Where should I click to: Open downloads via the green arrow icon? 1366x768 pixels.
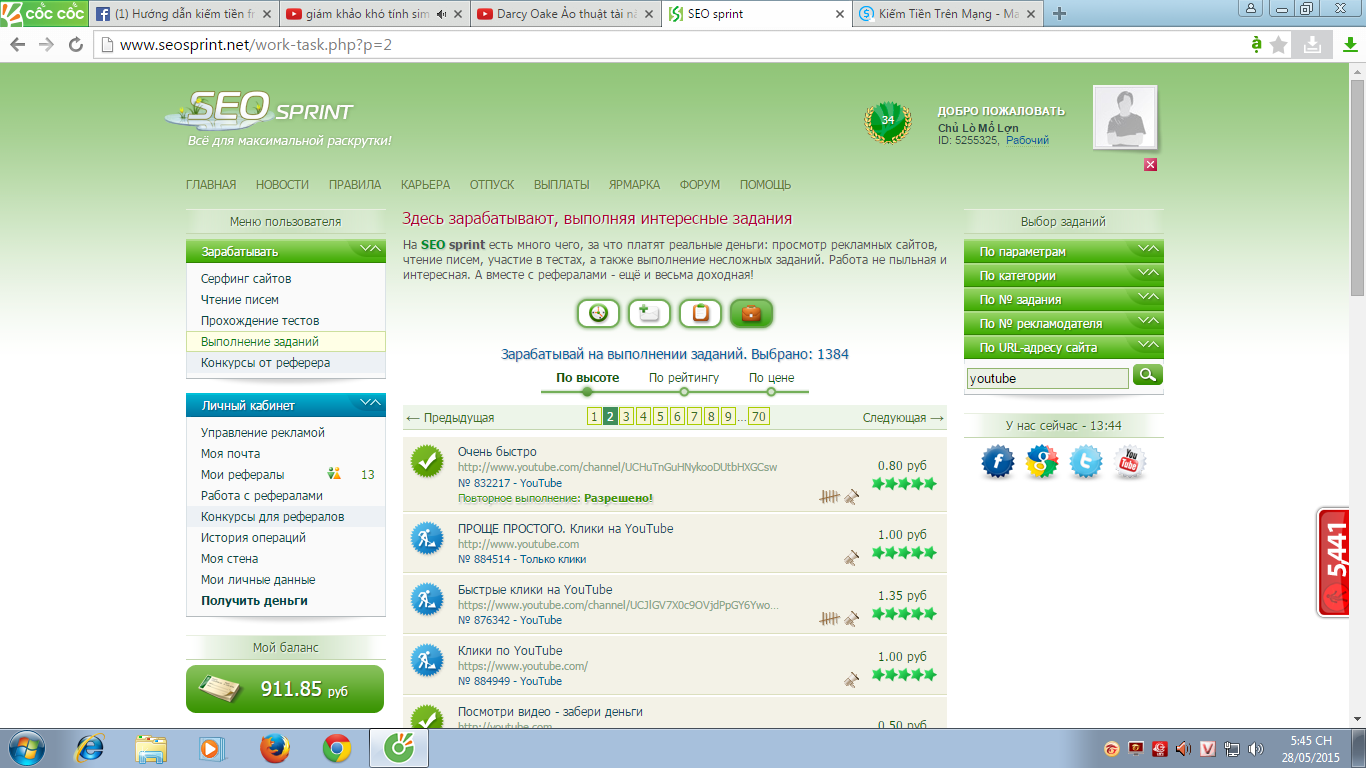[x=1349, y=44]
